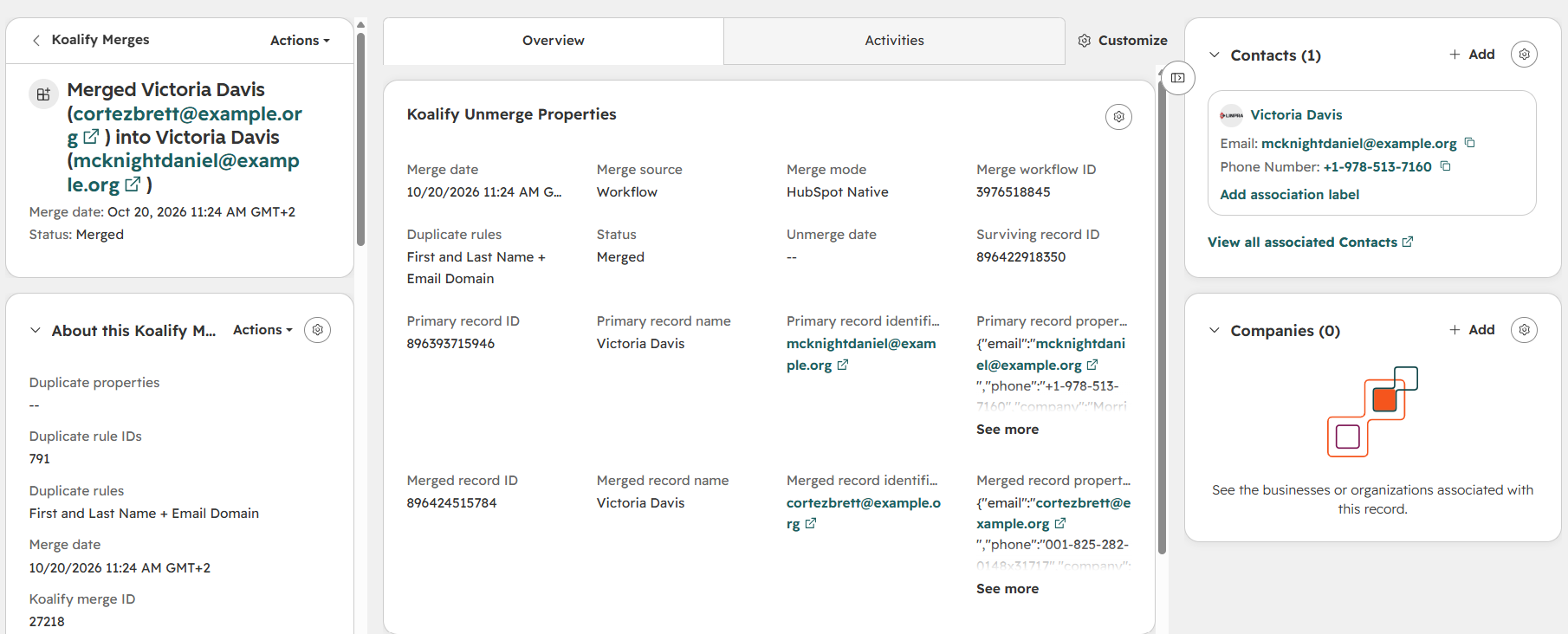Open Koalify Unmerge Properties settings gear

pyautogui.click(x=1118, y=117)
